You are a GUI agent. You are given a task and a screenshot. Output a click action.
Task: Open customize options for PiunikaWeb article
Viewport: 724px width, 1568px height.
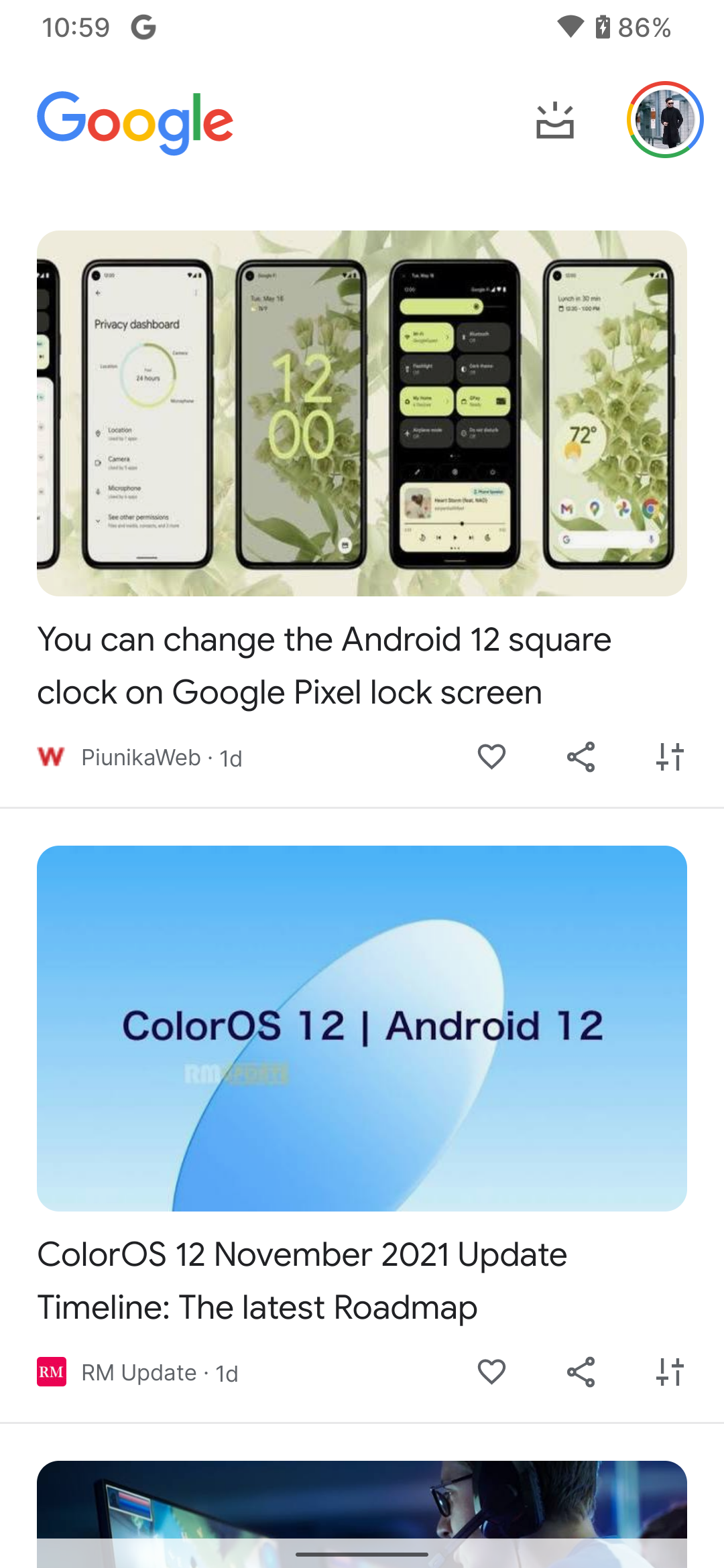click(670, 757)
